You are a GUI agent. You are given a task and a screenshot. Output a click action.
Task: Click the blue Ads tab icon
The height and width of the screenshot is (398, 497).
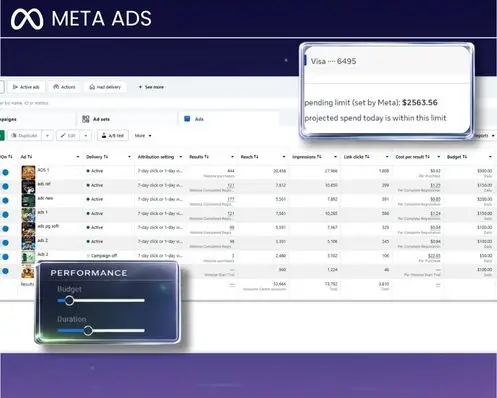pyautogui.click(x=187, y=119)
